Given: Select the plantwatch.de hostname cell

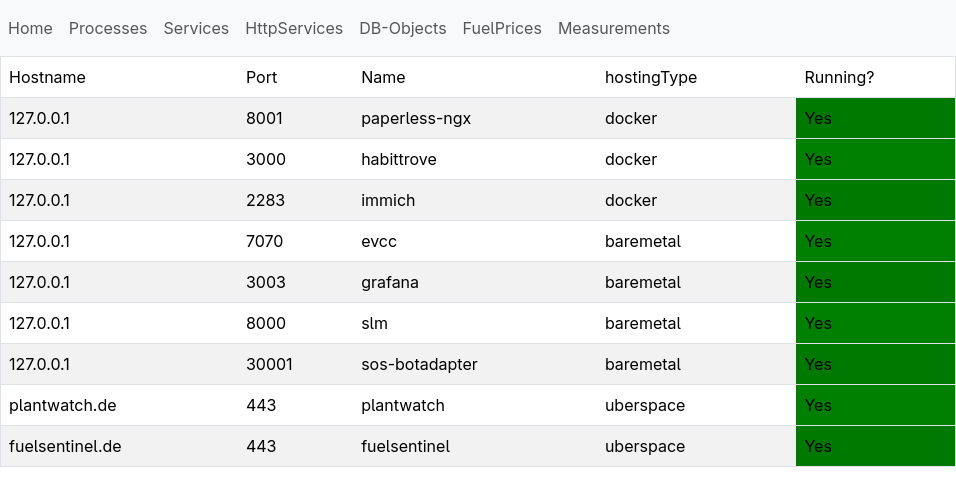Looking at the screenshot, I should (119, 406).
